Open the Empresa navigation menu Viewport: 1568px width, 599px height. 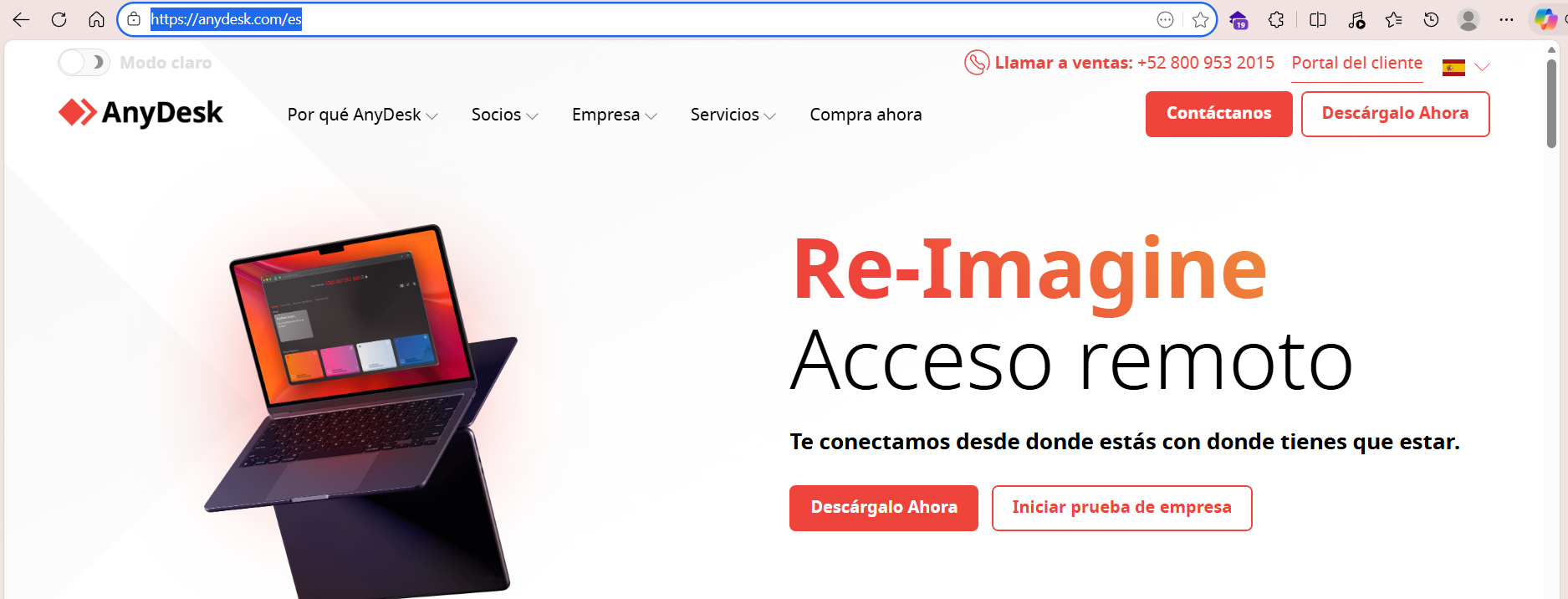pos(614,115)
